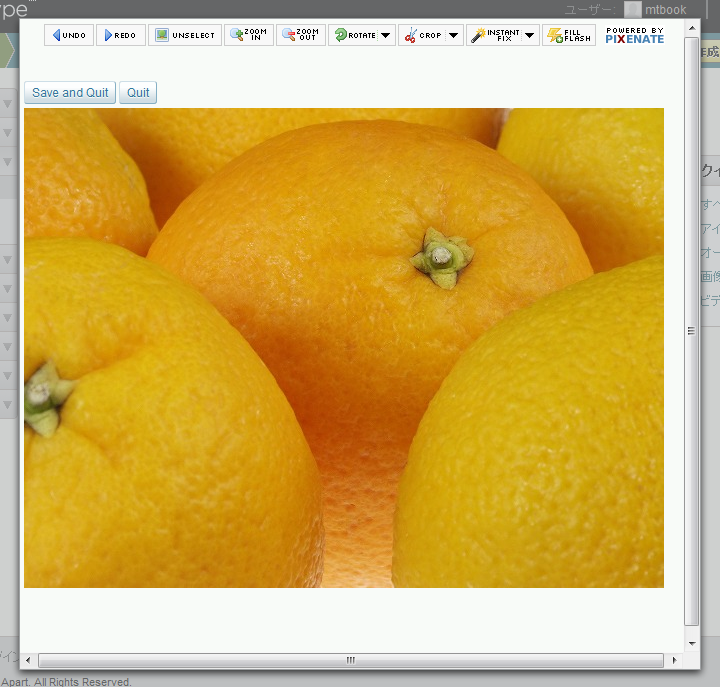
Task: Apply Instant Fix to image
Action: point(495,35)
